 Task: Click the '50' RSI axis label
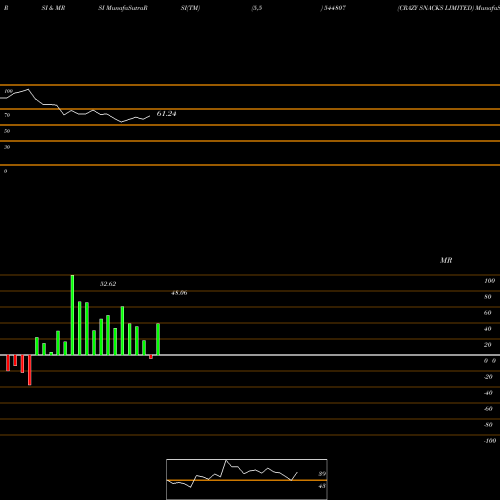pos(7,131)
